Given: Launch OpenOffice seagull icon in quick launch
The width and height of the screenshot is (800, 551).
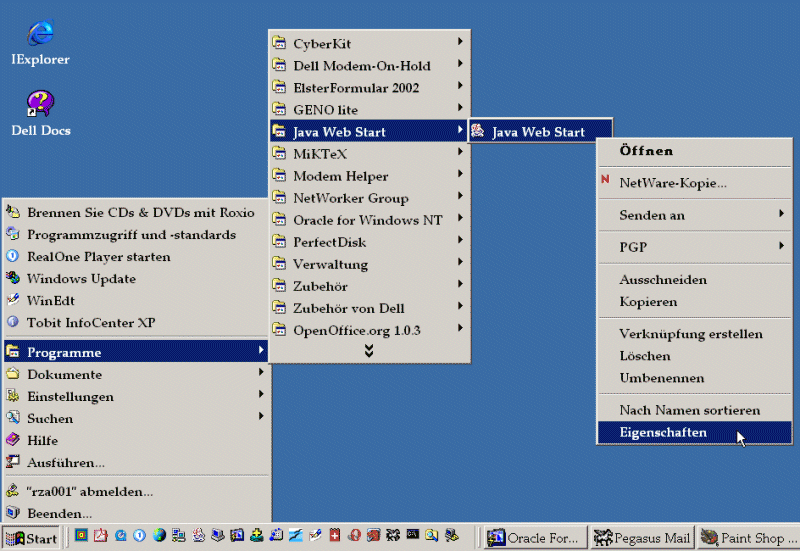Looking at the screenshot, I should [x=296, y=535].
